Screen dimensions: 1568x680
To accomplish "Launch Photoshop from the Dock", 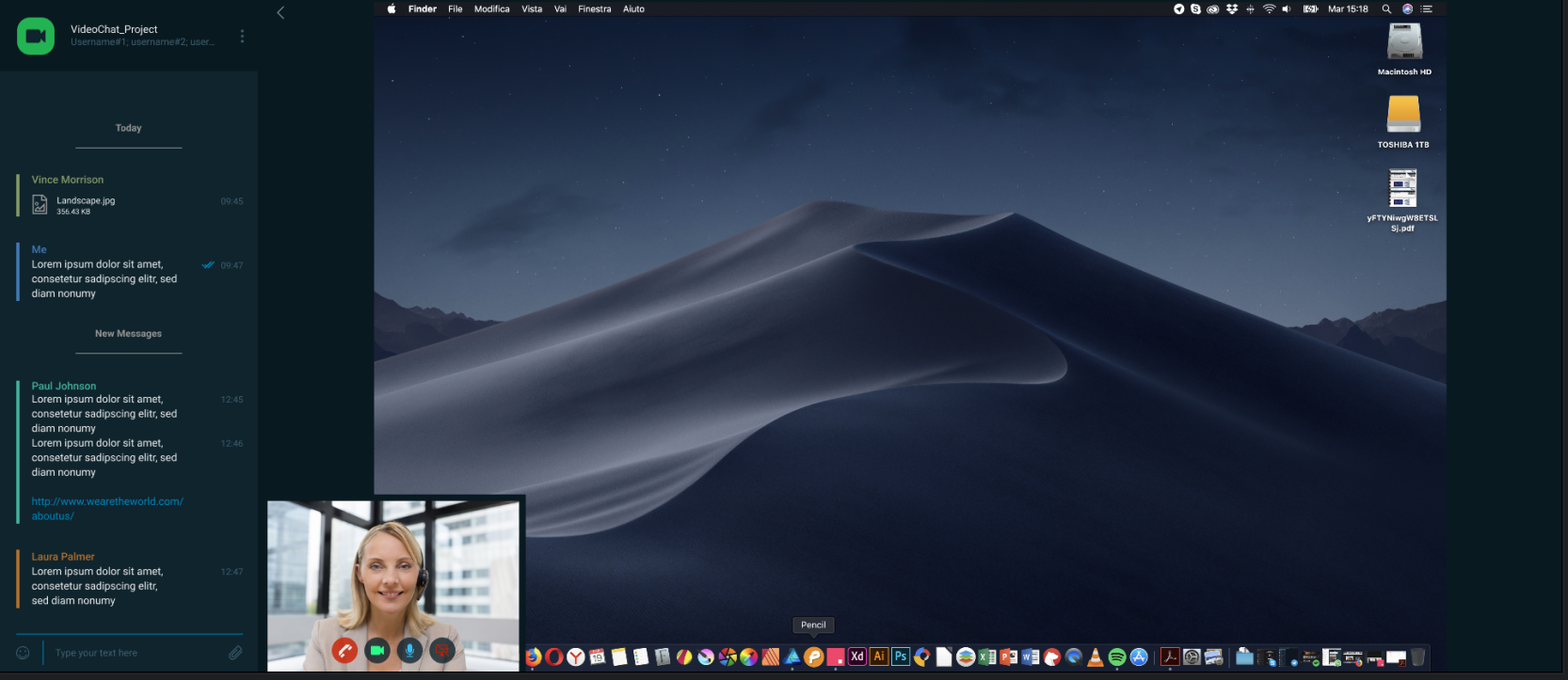I will point(901,656).
